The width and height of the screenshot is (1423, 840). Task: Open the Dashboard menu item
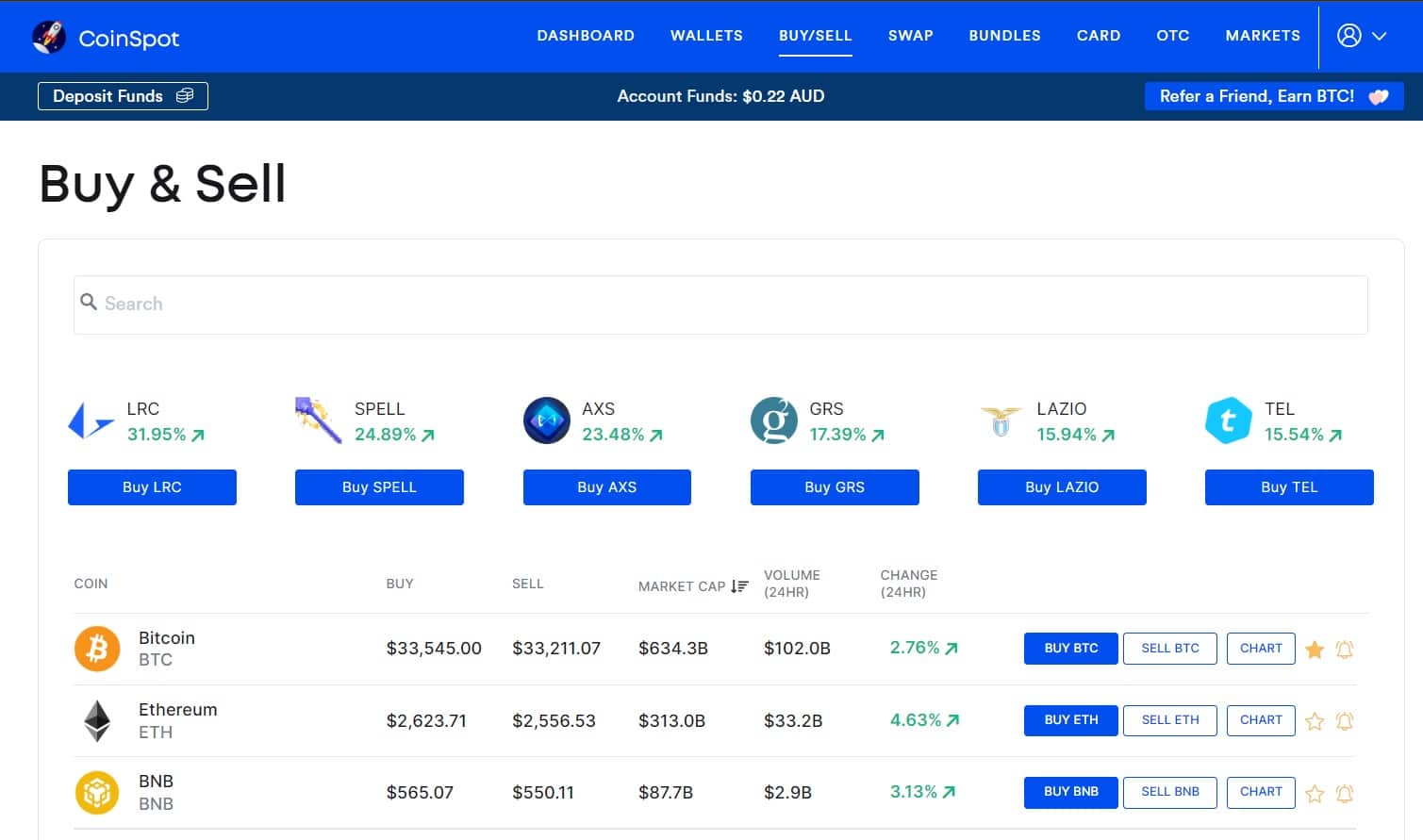tap(586, 36)
